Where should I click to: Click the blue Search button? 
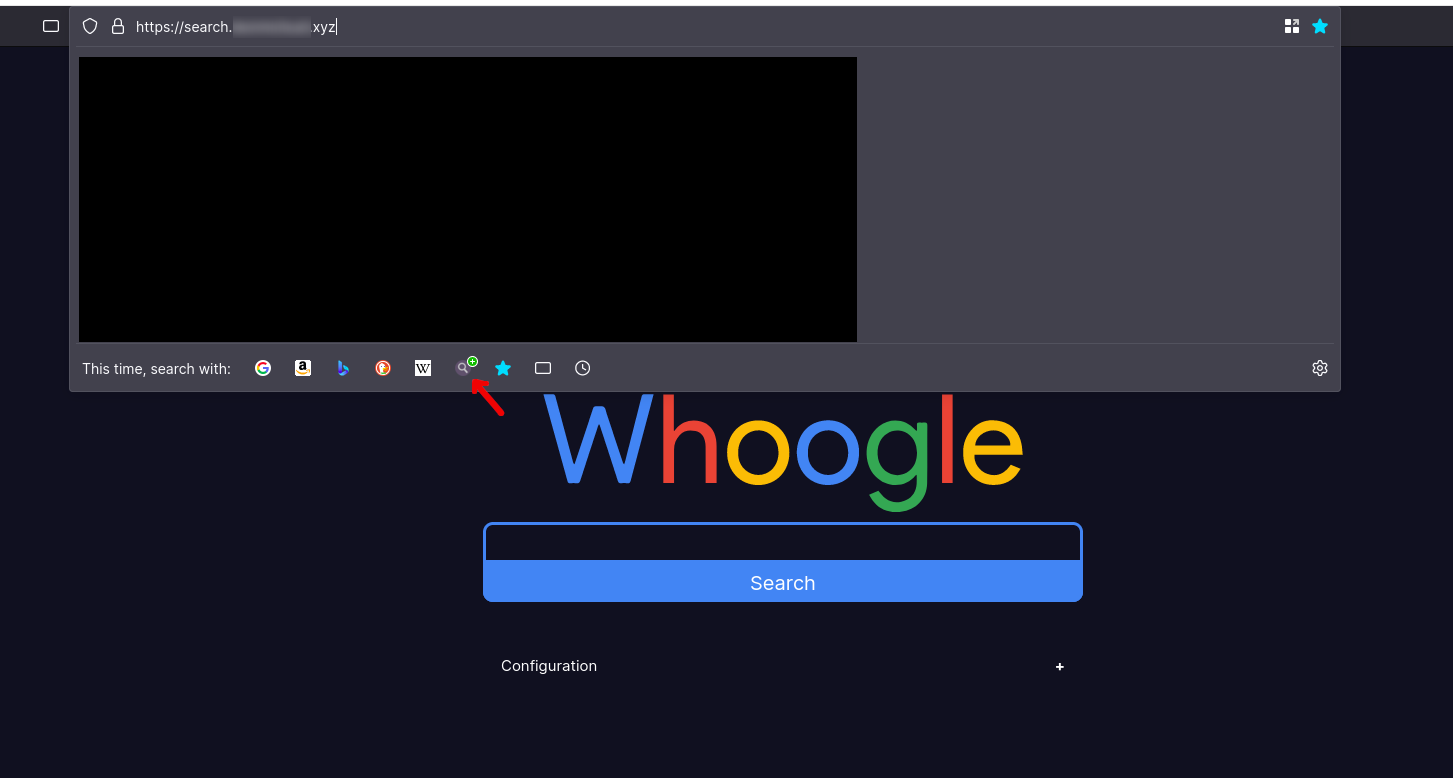tap(783, 582)
